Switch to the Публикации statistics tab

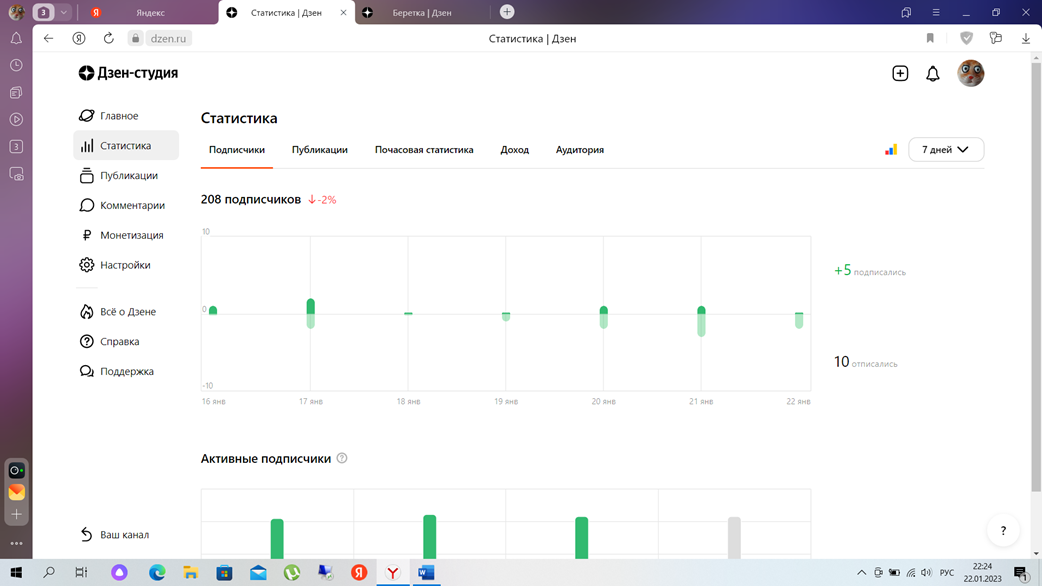click(x=320, y=149)
